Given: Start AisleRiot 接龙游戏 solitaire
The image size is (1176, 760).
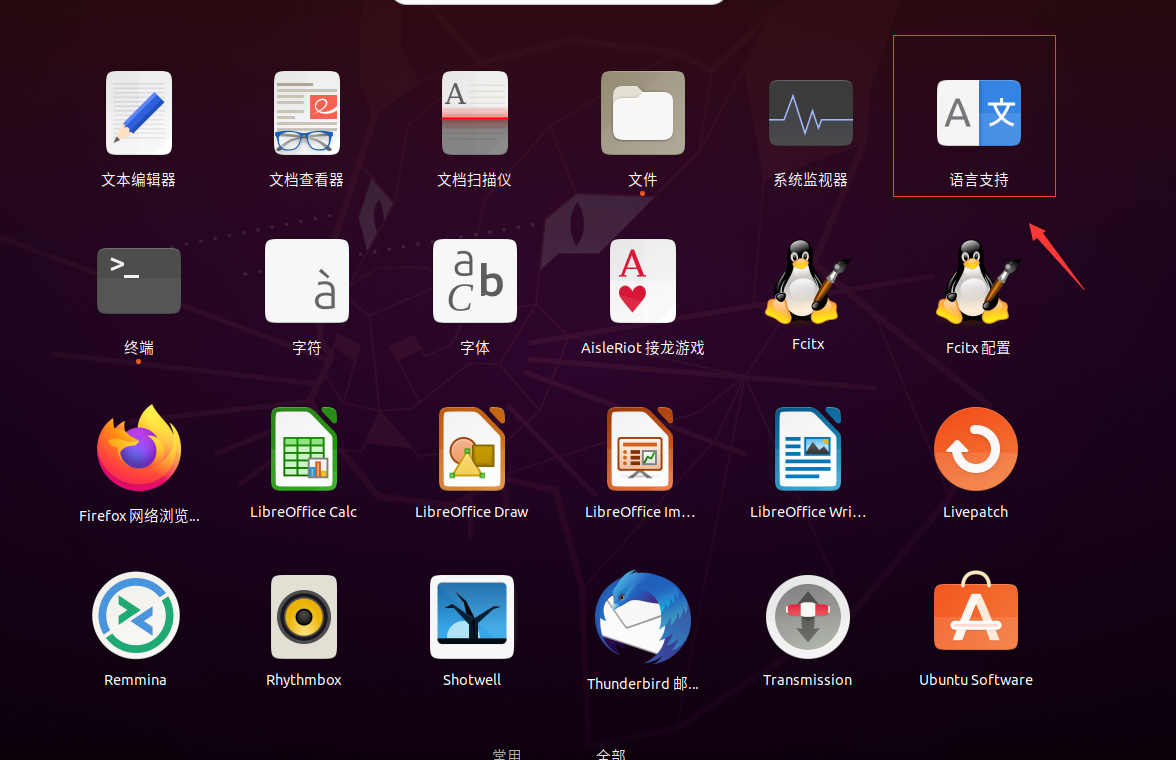Looking at the screenshot, I should point(643,281).
